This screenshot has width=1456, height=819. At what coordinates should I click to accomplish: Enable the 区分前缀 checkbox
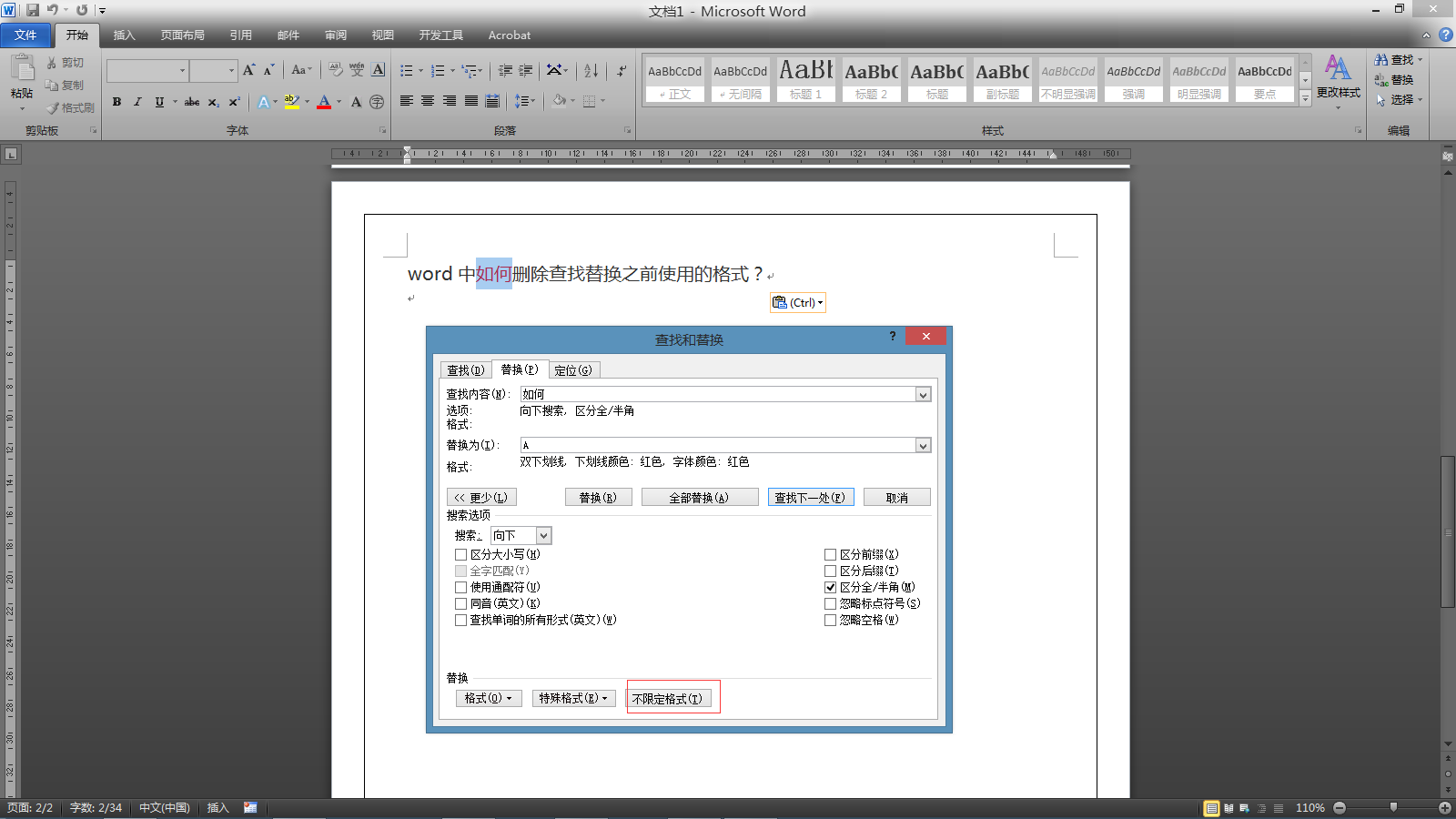[x=830, y=554]
